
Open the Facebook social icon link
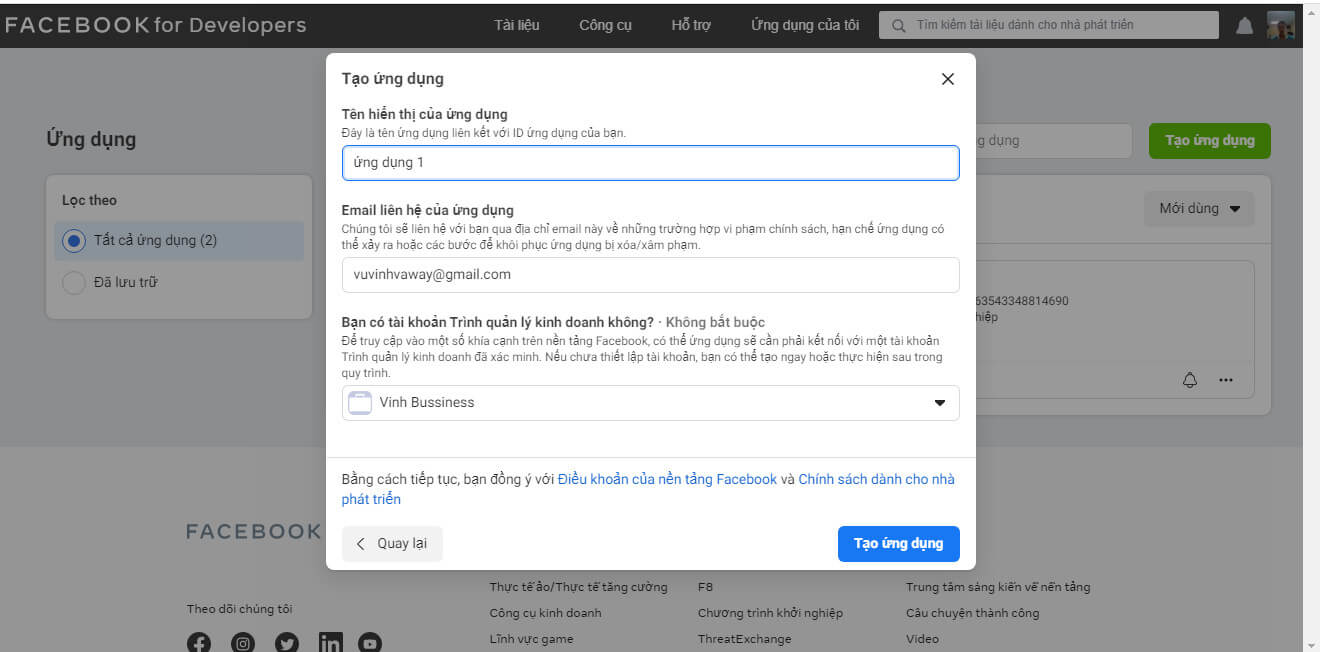tap(199, 643)
